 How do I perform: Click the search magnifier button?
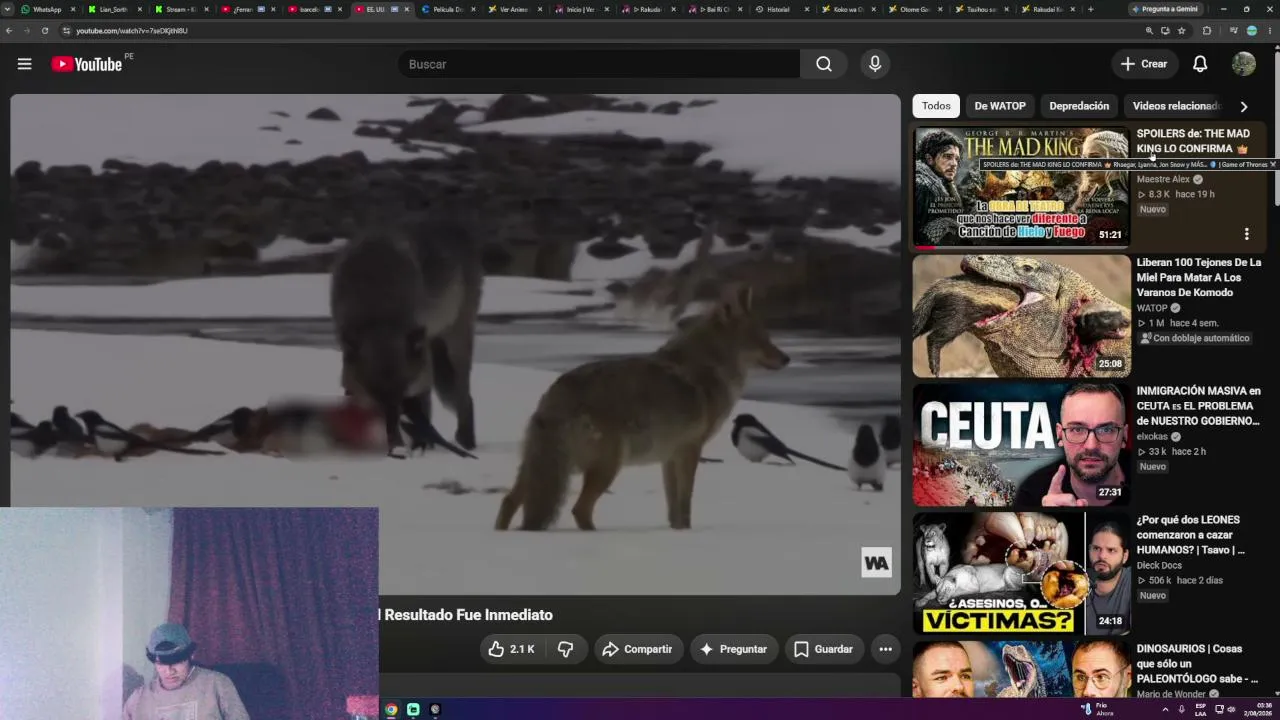click(823, 64)
